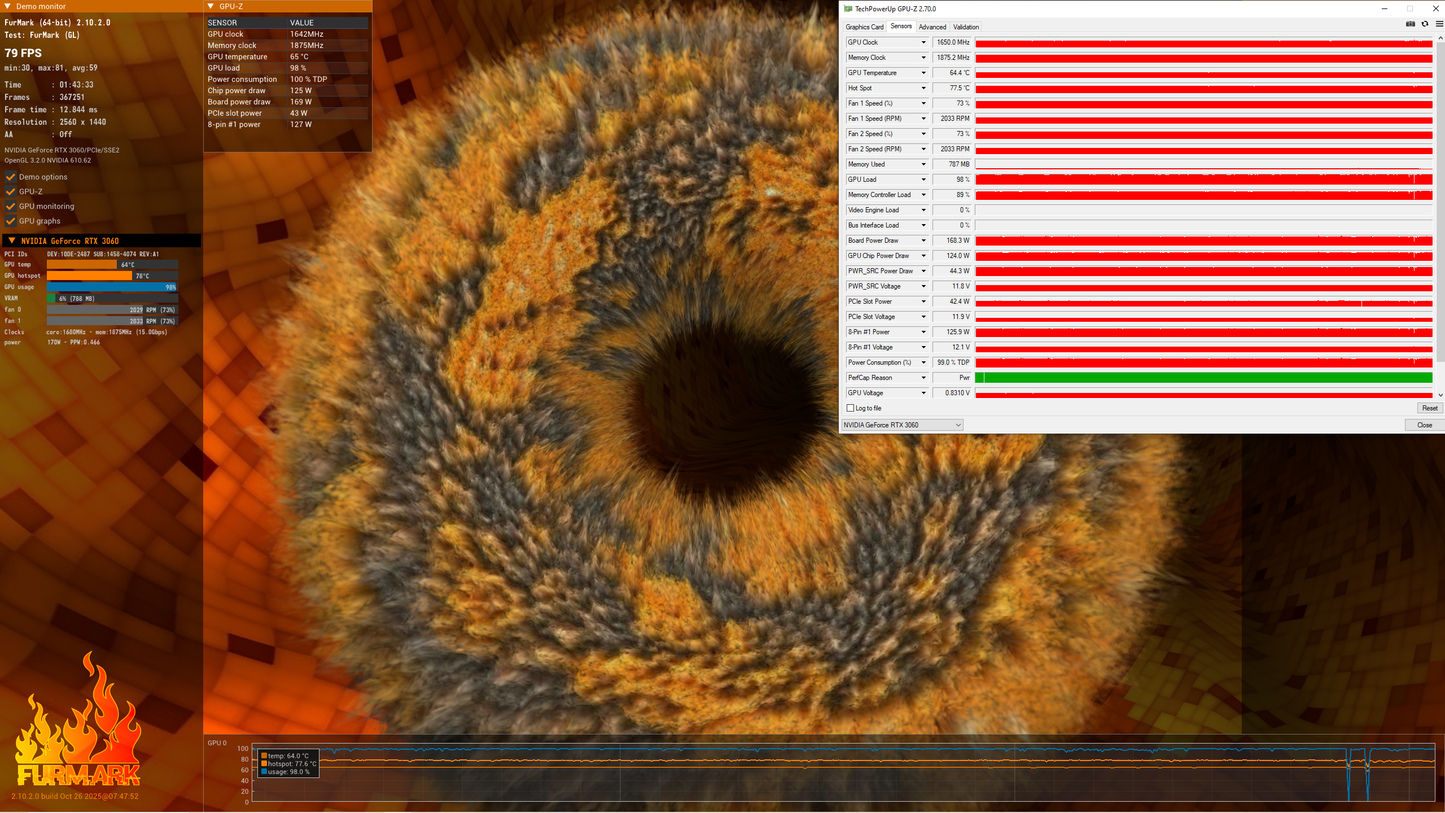Viewport: 1445px width, 813px height.
Task: Click the sensors list vertical scrollbar
Action: (x=1440, y=200)
